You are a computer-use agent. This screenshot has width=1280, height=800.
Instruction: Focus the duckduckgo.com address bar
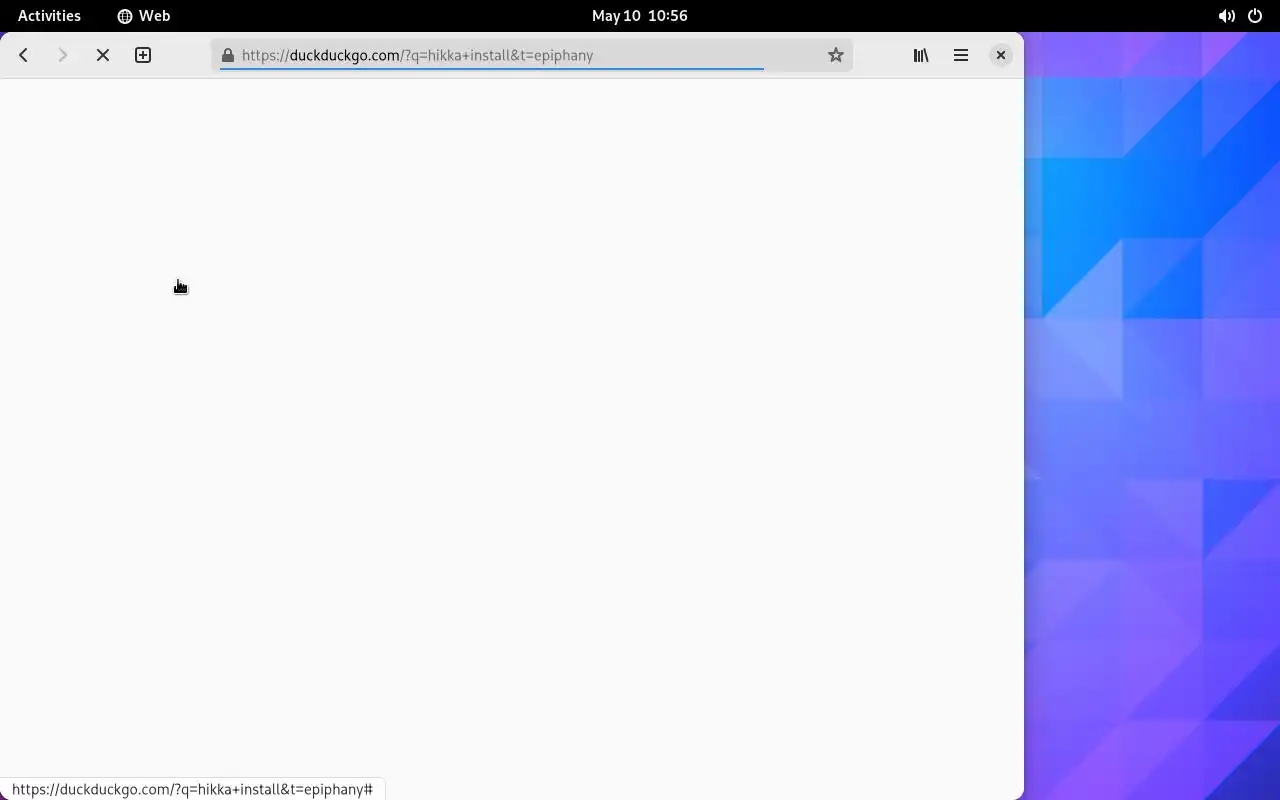click(530, 55)
